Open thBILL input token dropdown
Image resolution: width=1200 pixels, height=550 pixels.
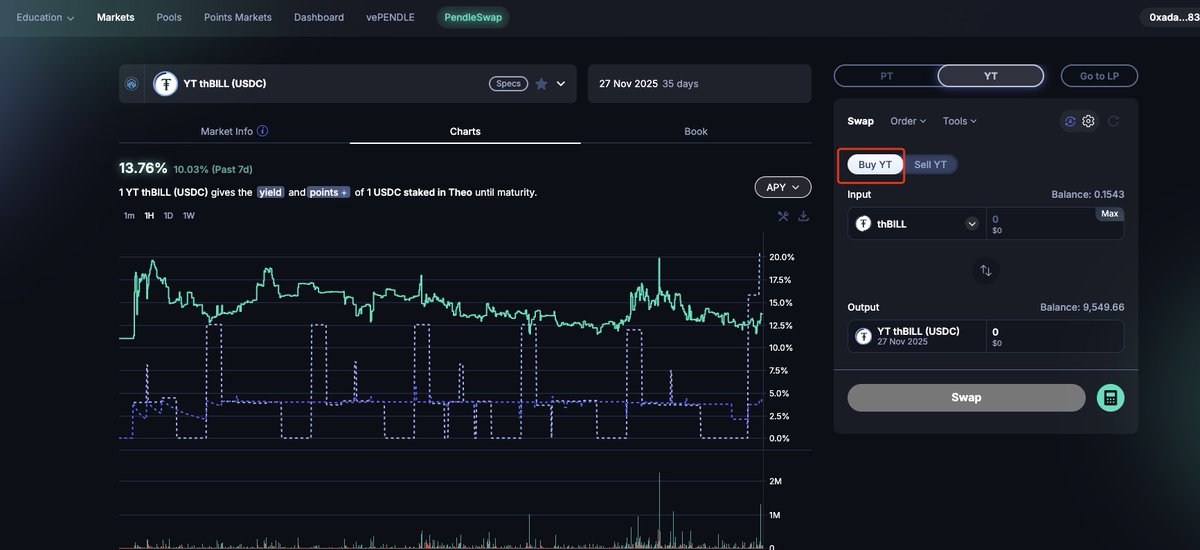pos(972,224)
